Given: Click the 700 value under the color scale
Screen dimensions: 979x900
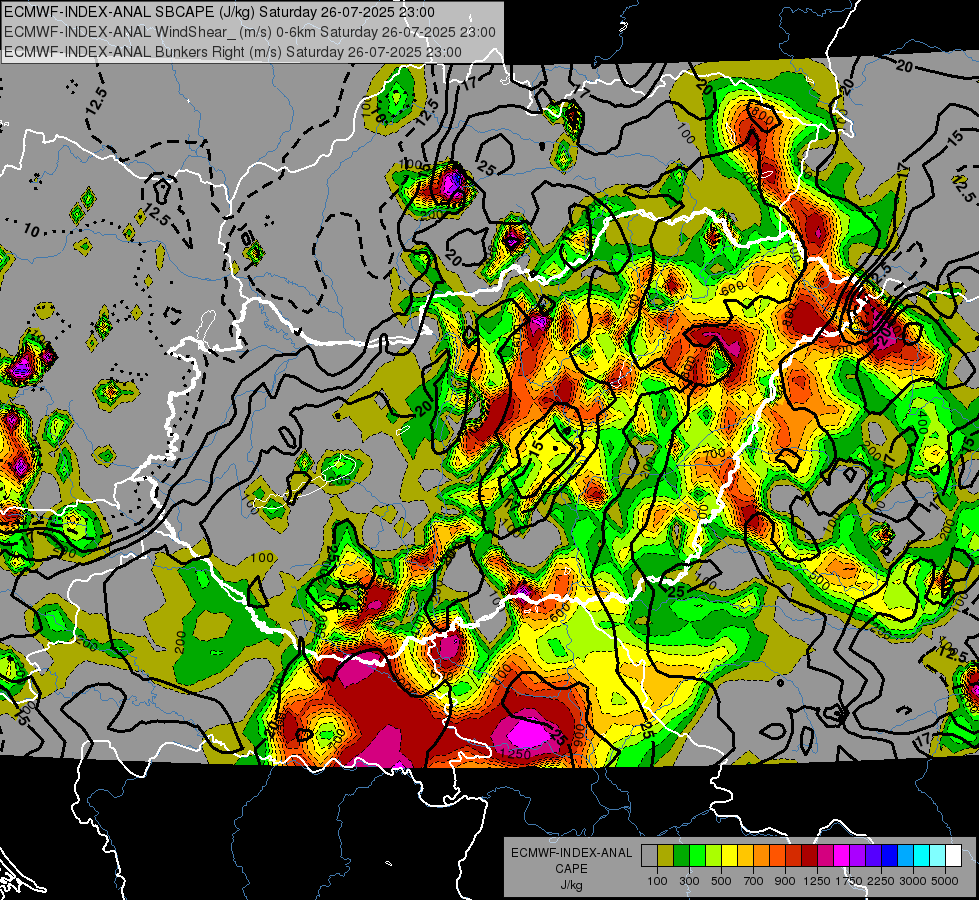Looking at the screenshot, I should (x=754, y=881).
